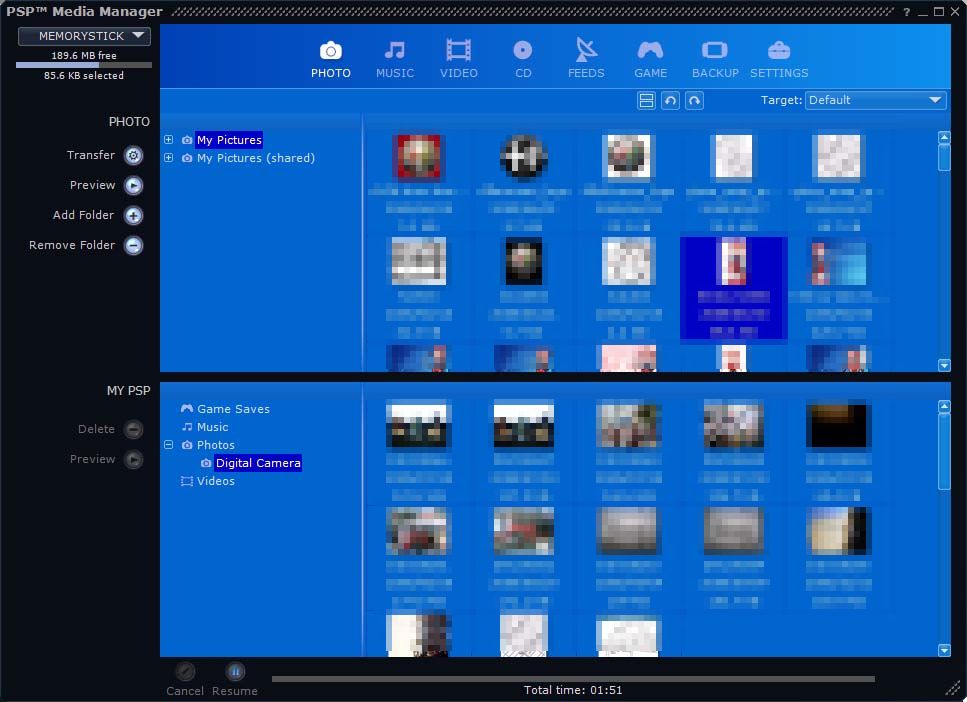Open help with the question mark icon
Image resolution: width=967 pixels, height=702 pixels.
click(907, 12)
